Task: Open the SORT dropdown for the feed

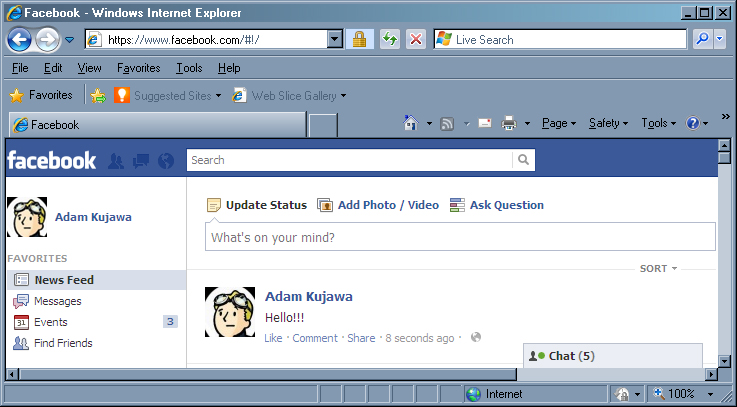Action: point(658,269)
